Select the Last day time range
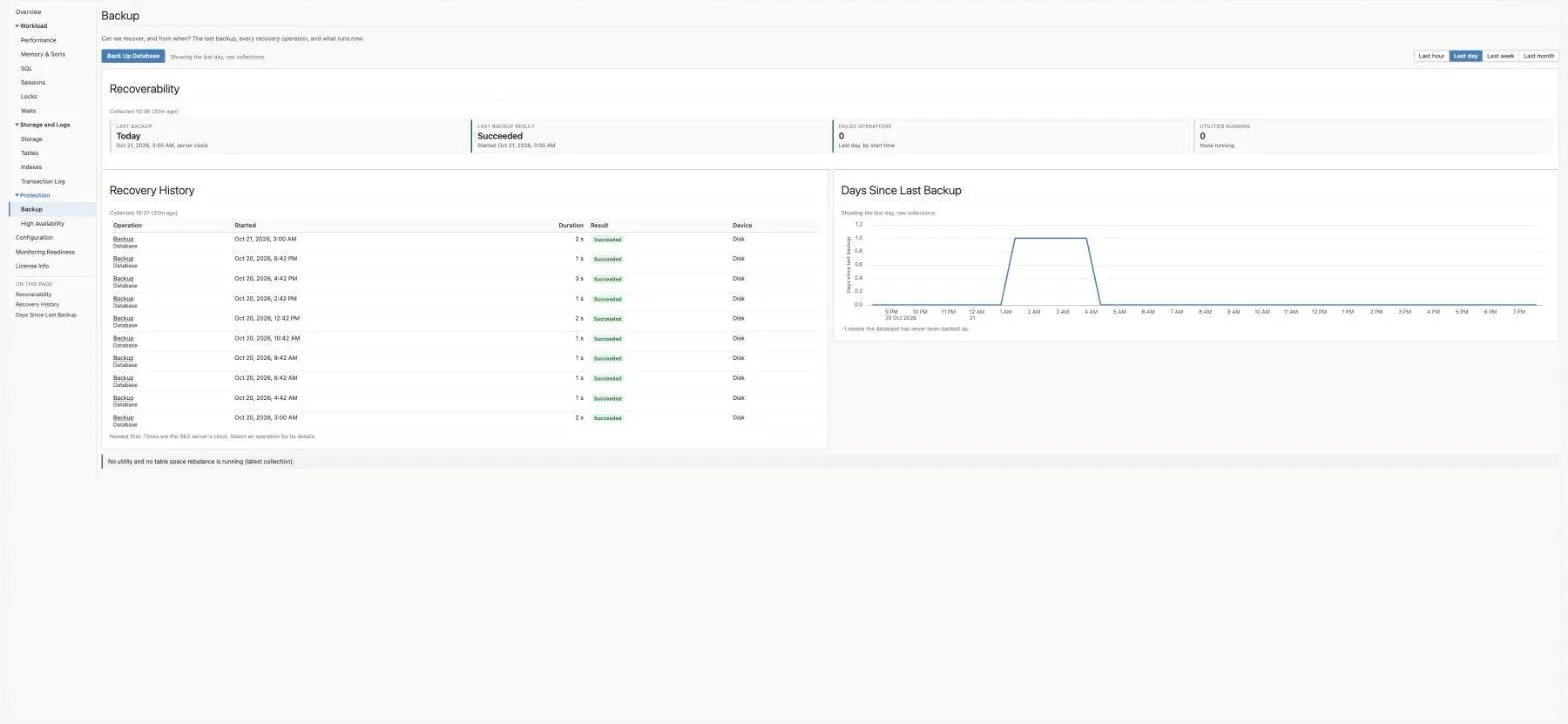This screenshot has height=724, width=1568. [x=1466, y=56]
